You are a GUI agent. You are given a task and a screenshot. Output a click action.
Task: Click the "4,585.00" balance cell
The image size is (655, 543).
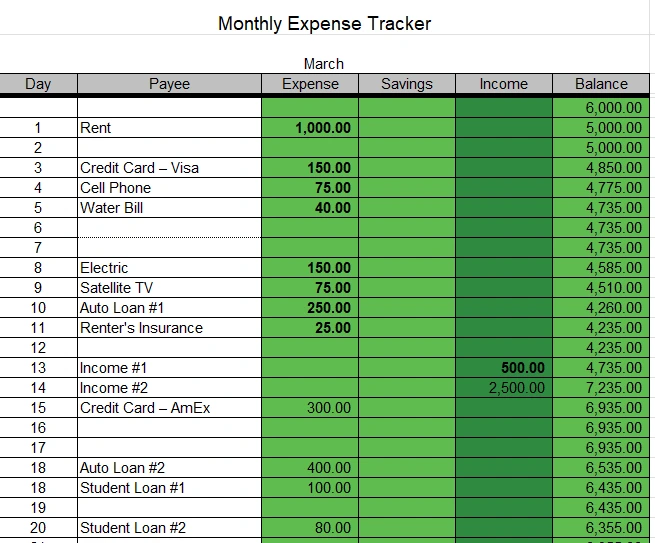tap(601, 268)
